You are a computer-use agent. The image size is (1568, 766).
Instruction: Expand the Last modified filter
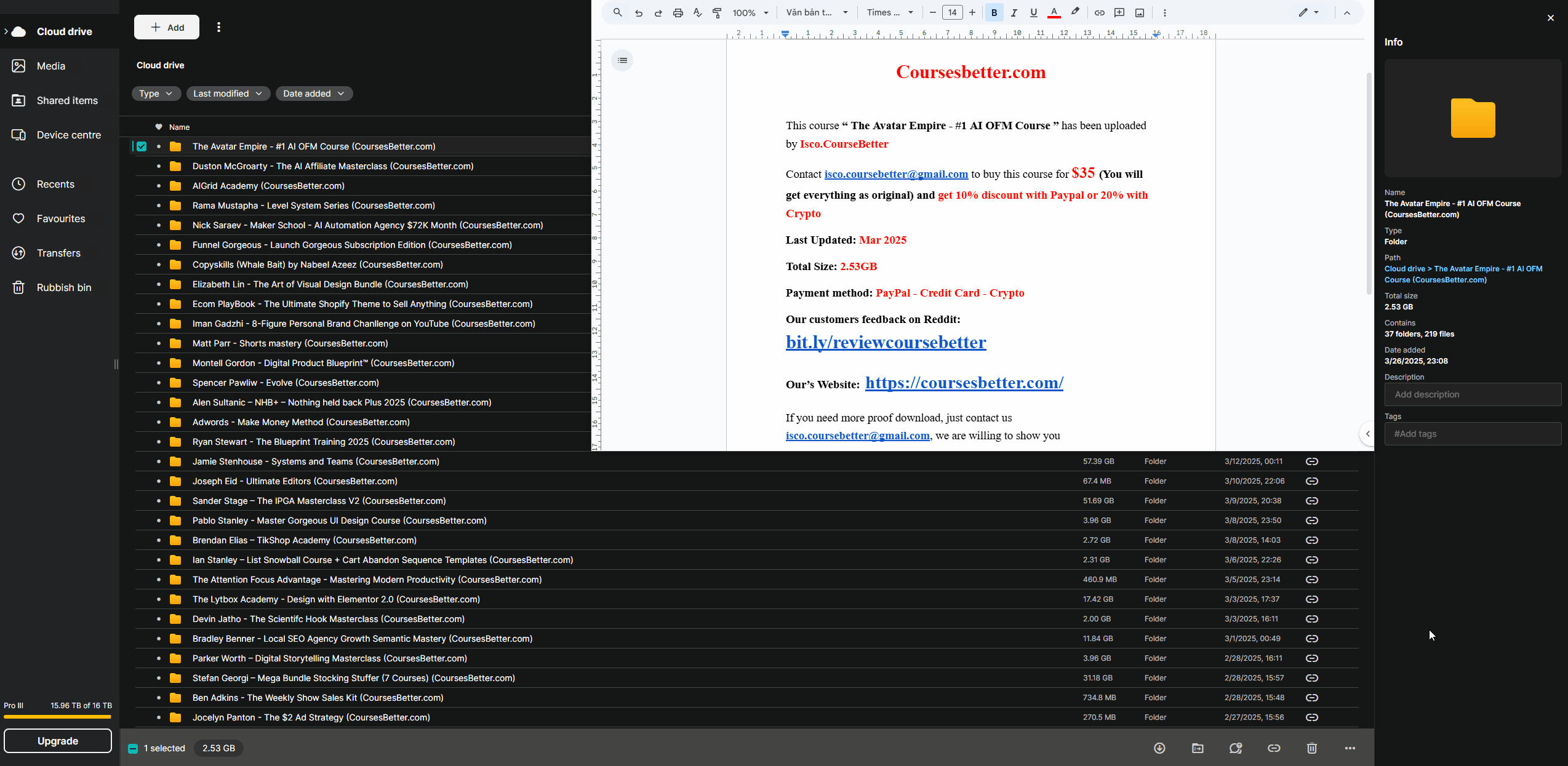pyautogui.click(x=228, y=94)
